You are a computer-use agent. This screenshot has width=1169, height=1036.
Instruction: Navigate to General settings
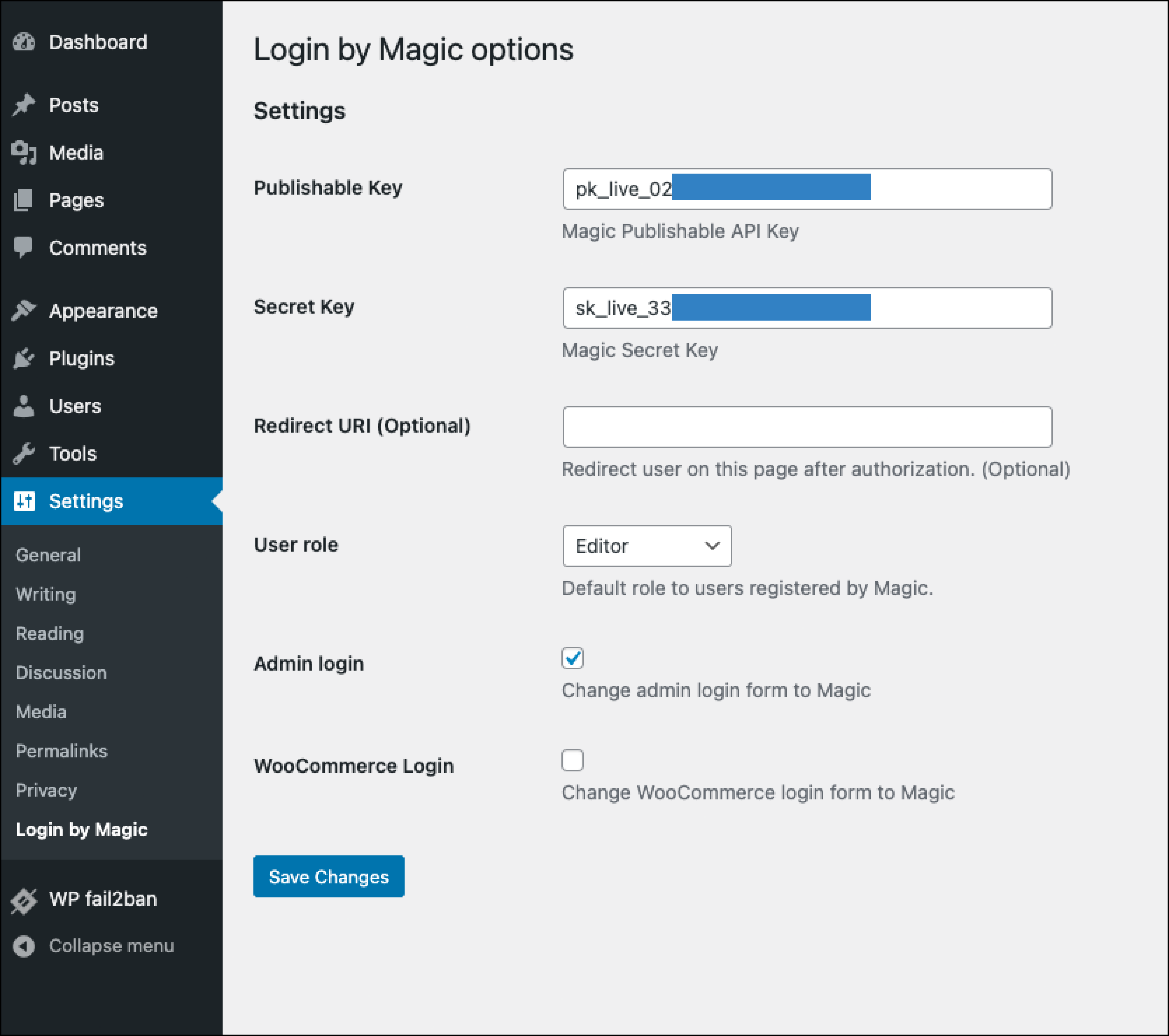click(x=47, y=554)
